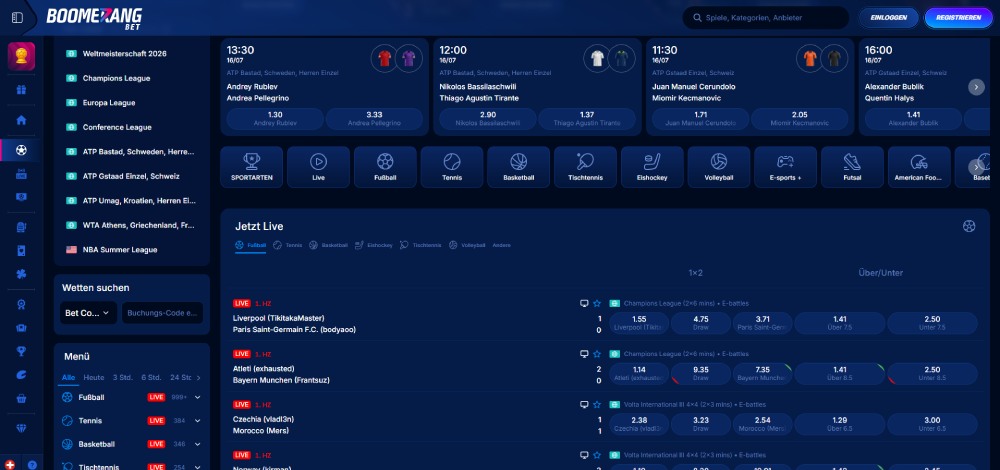
Task: Open the clover icon in sidebar
Action: coord(21,274)
